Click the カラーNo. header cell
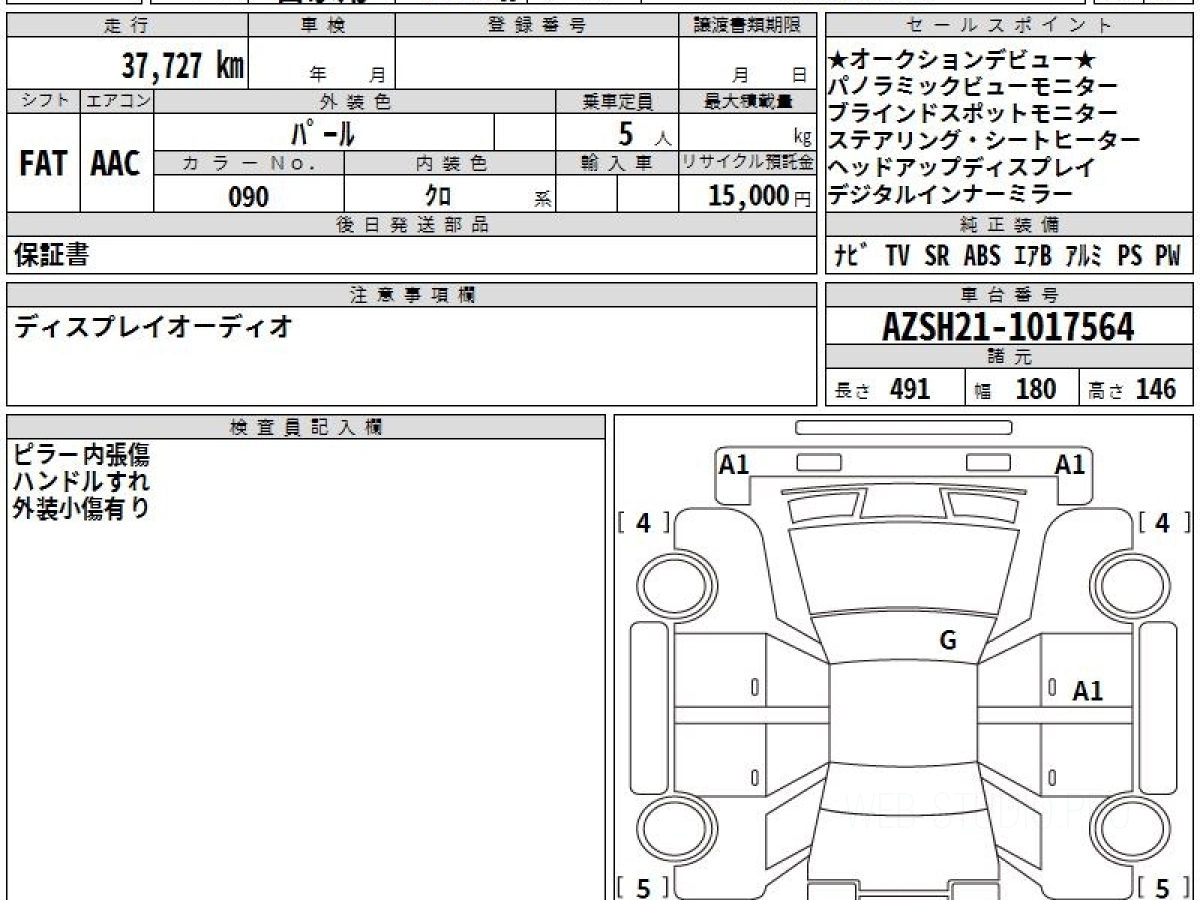 pos(249,162)
